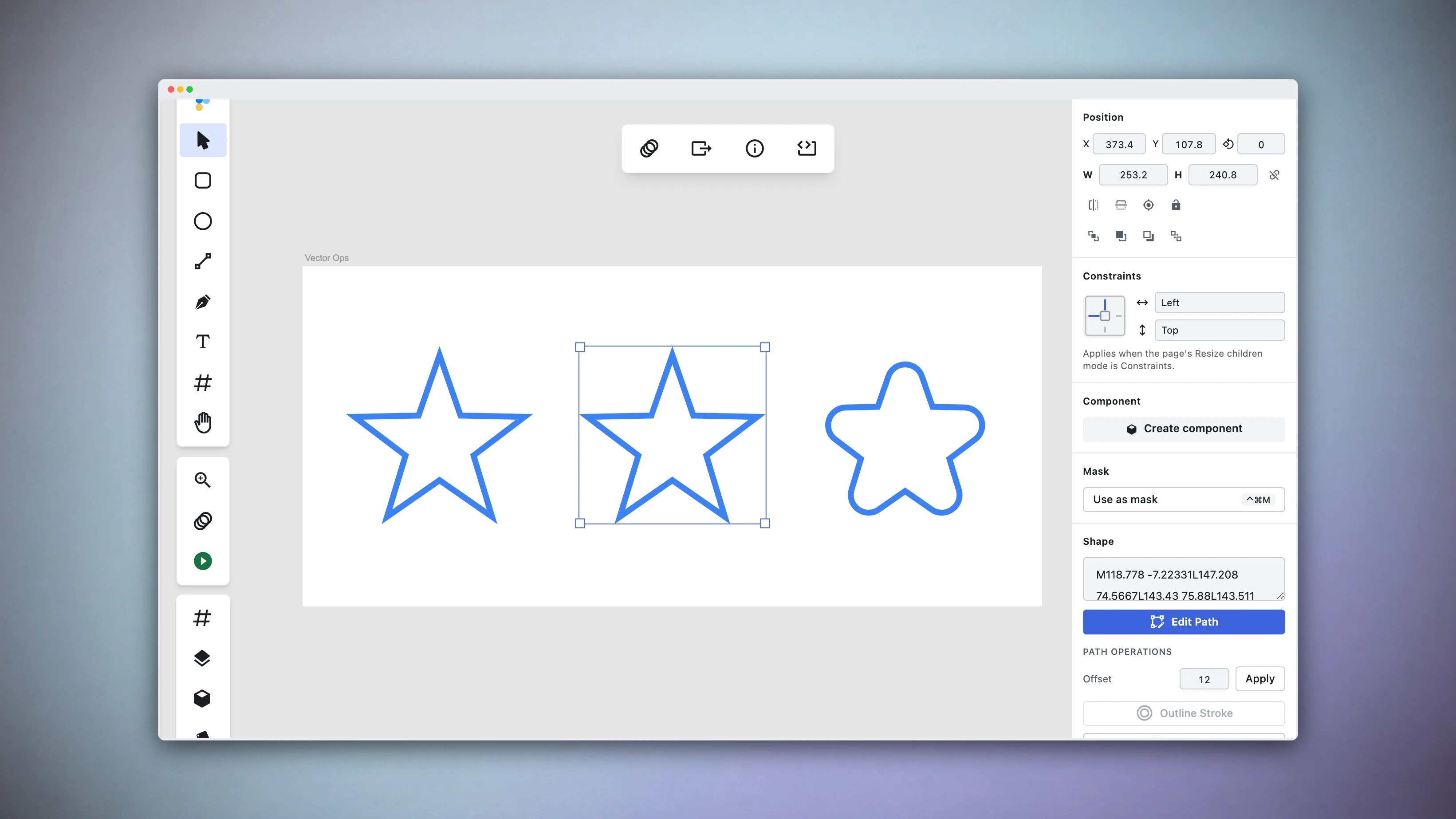Click the Flip horizontal icon
This screenshot has height=819, width=1456.
pyautogui.click(x=1094, y=205)
